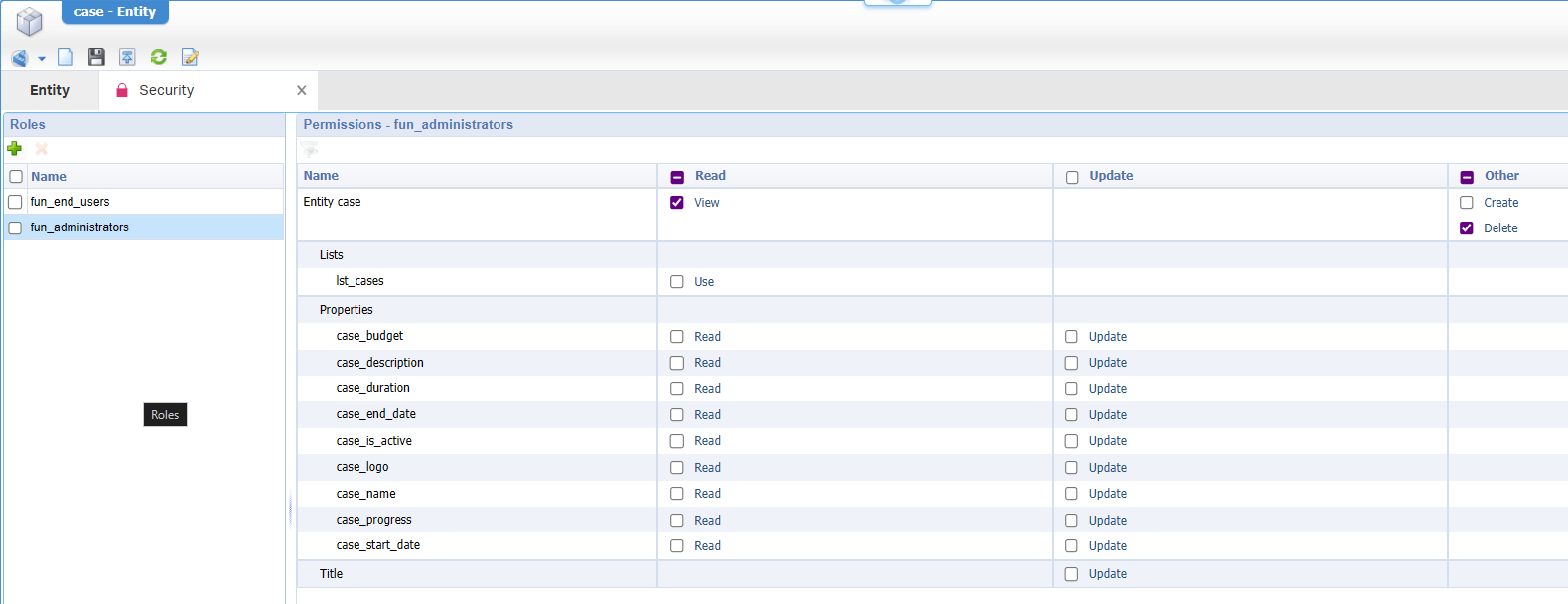Save using the floppy disk icon
The height and width of the screenshot is (604, 1568).
96,57
